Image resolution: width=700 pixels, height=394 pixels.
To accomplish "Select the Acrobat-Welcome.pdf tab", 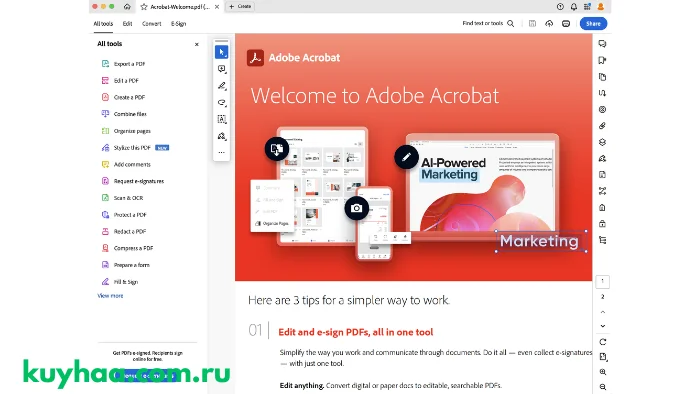I will pos(180,7).
